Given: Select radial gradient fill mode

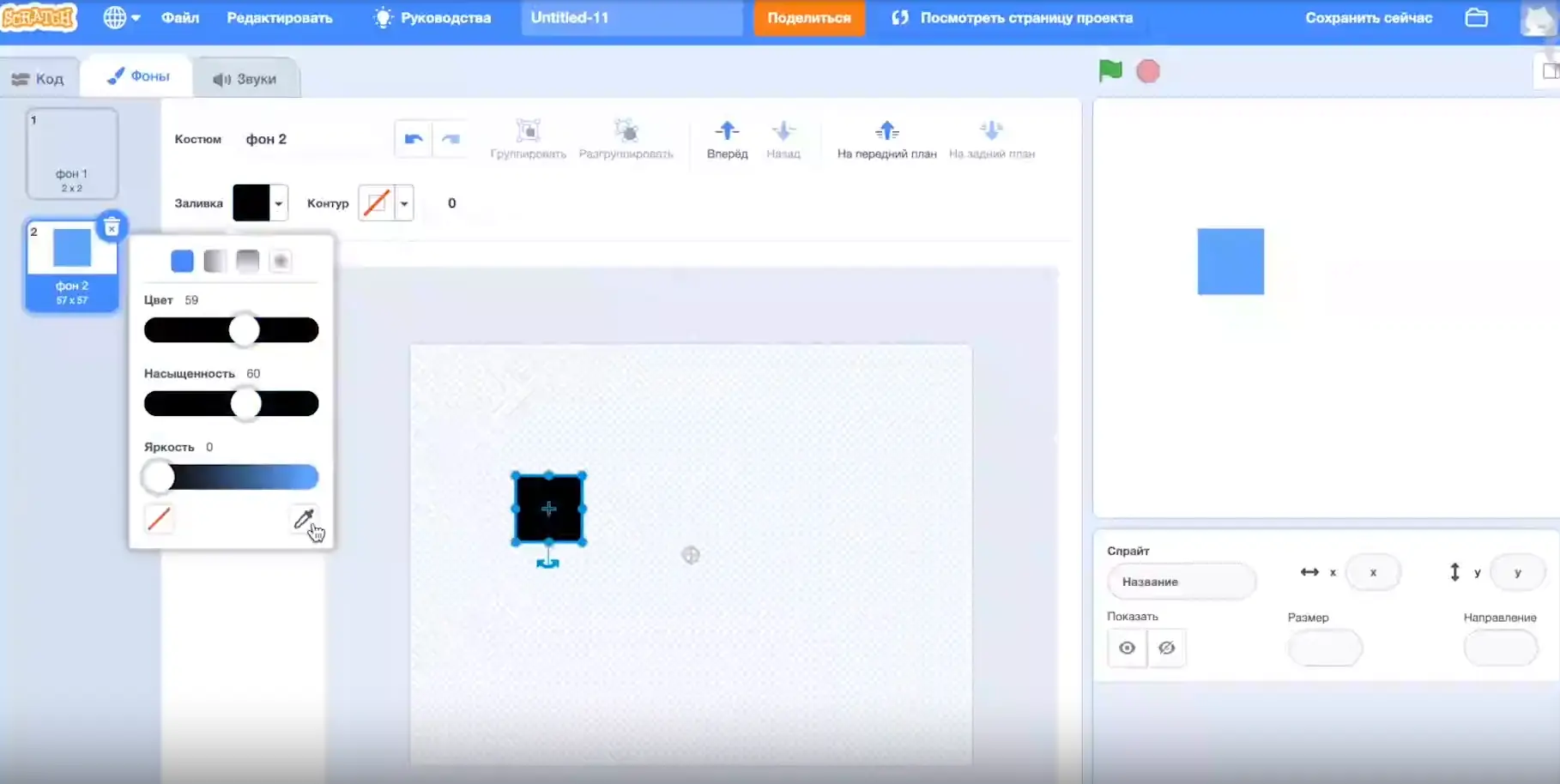Looking at the screenshot, I should pyautogui.click(x=281, y=261).
